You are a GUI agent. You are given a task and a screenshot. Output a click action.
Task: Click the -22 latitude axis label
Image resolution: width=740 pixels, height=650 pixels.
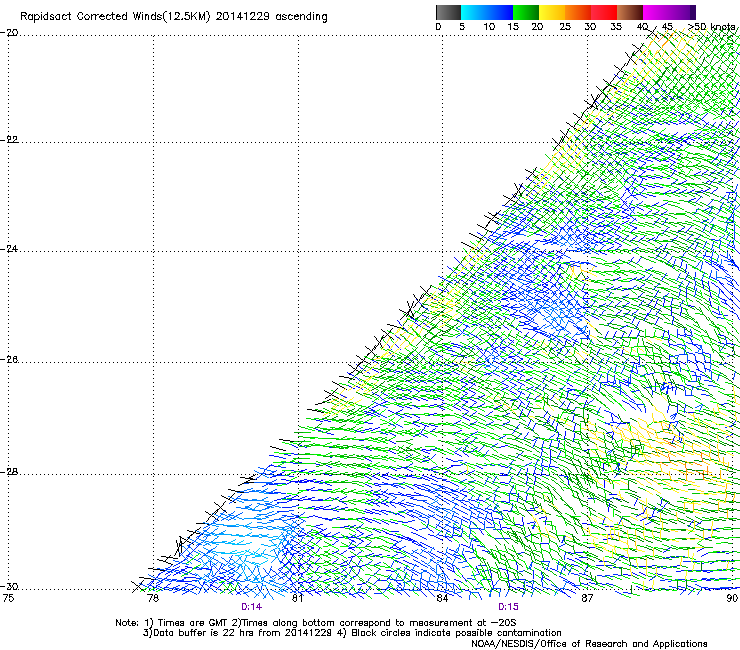click(x=9, y=140)
